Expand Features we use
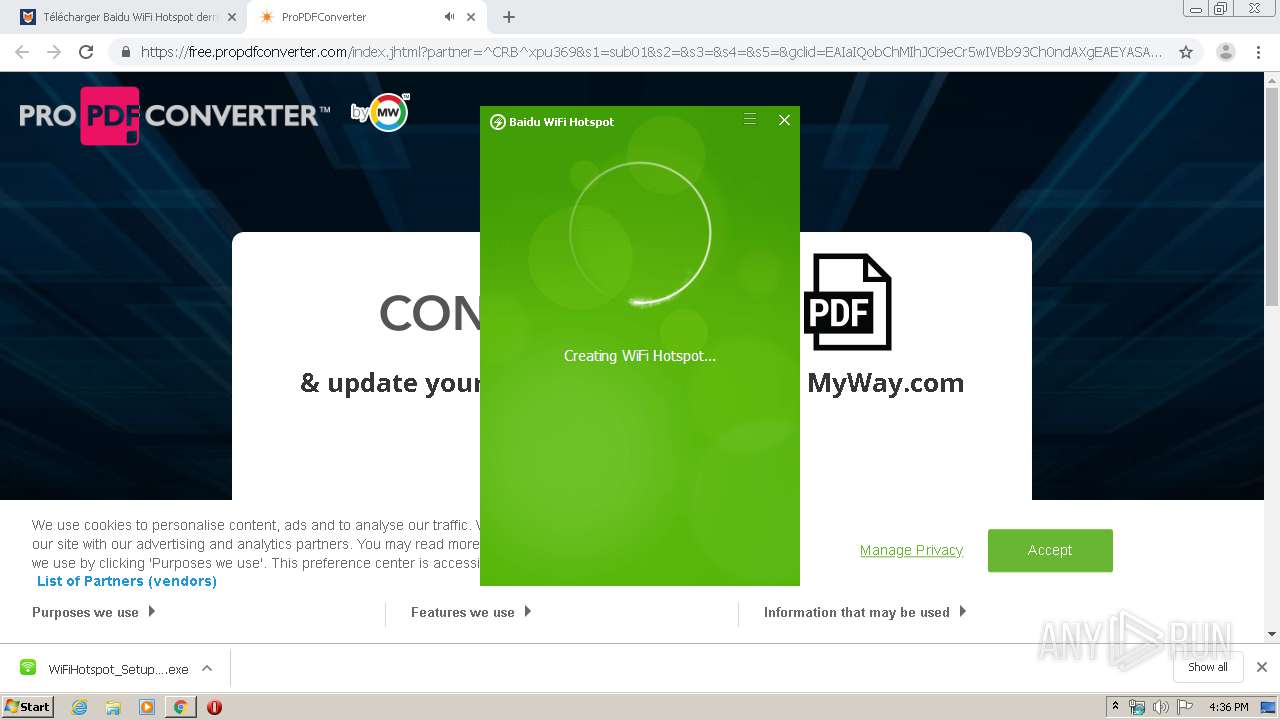 pos(471,612)
